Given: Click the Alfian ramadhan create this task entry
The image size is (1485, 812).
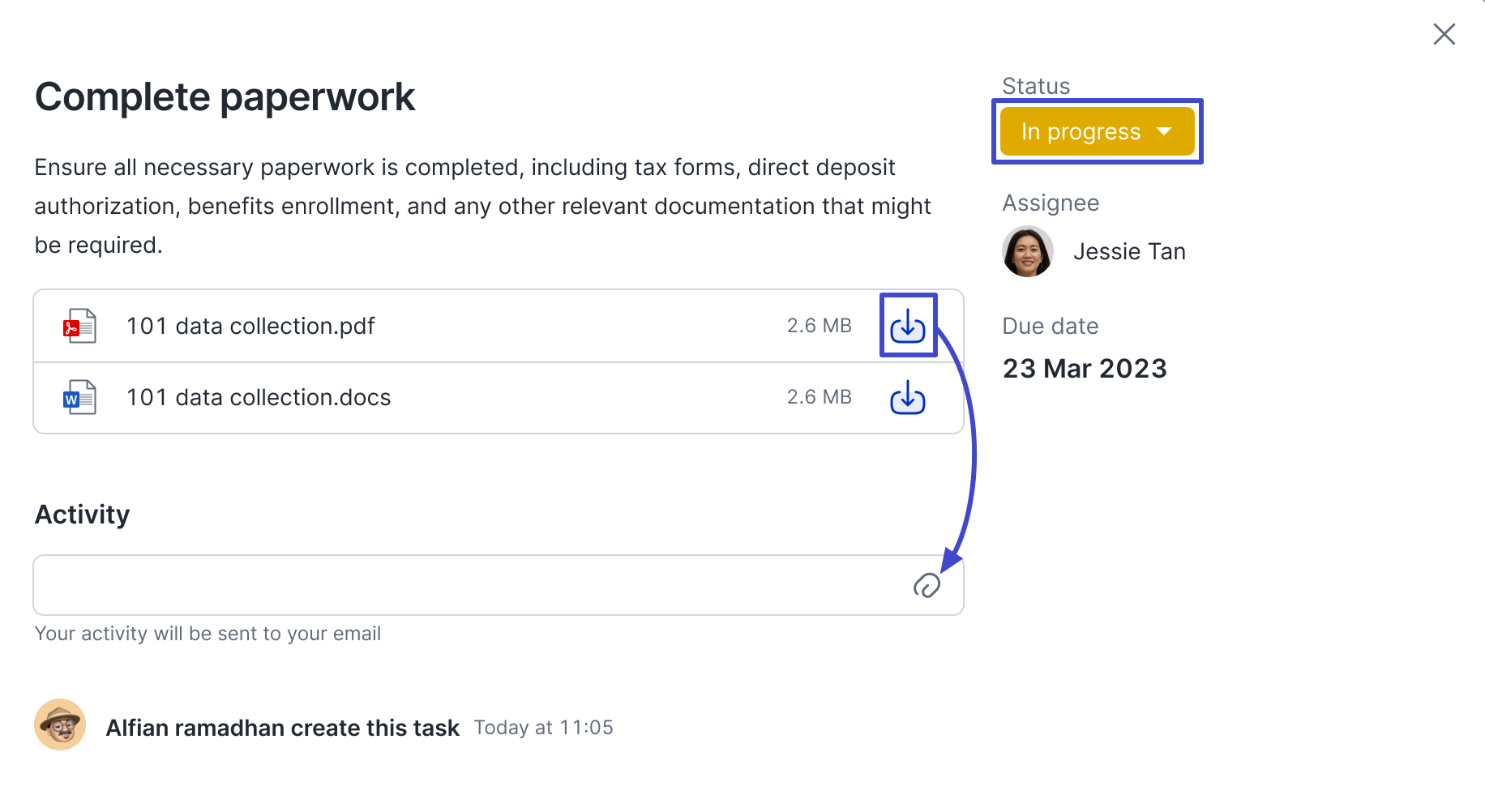Looking at the screenshot, I should pos(283,728).
